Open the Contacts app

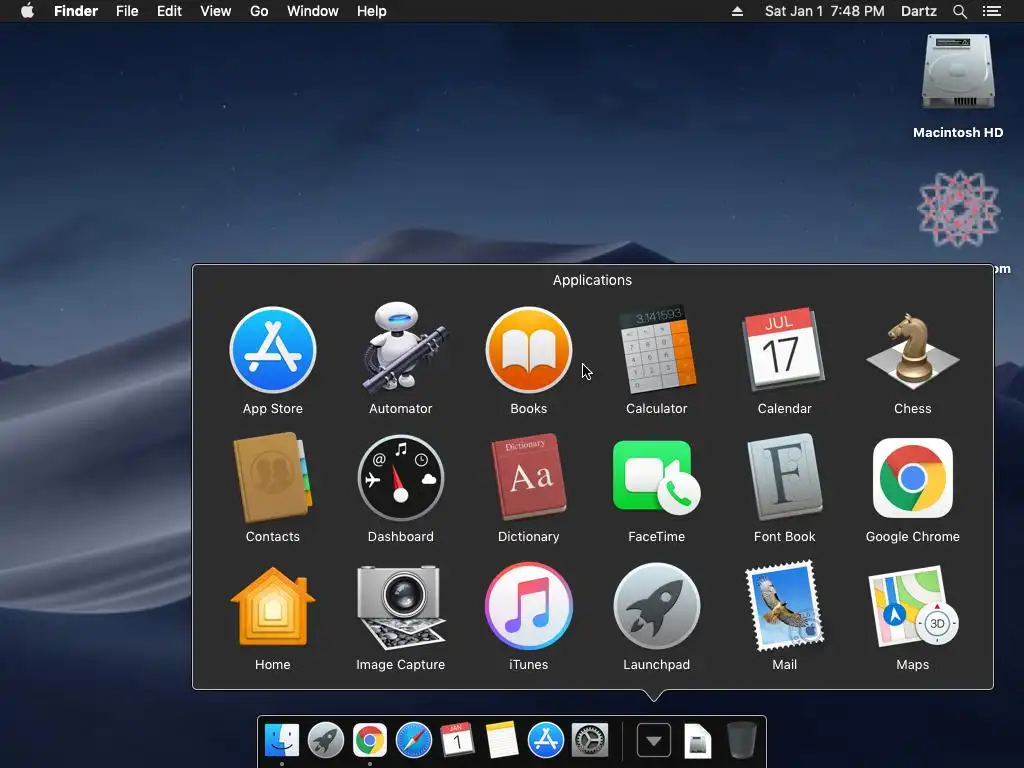273,478
